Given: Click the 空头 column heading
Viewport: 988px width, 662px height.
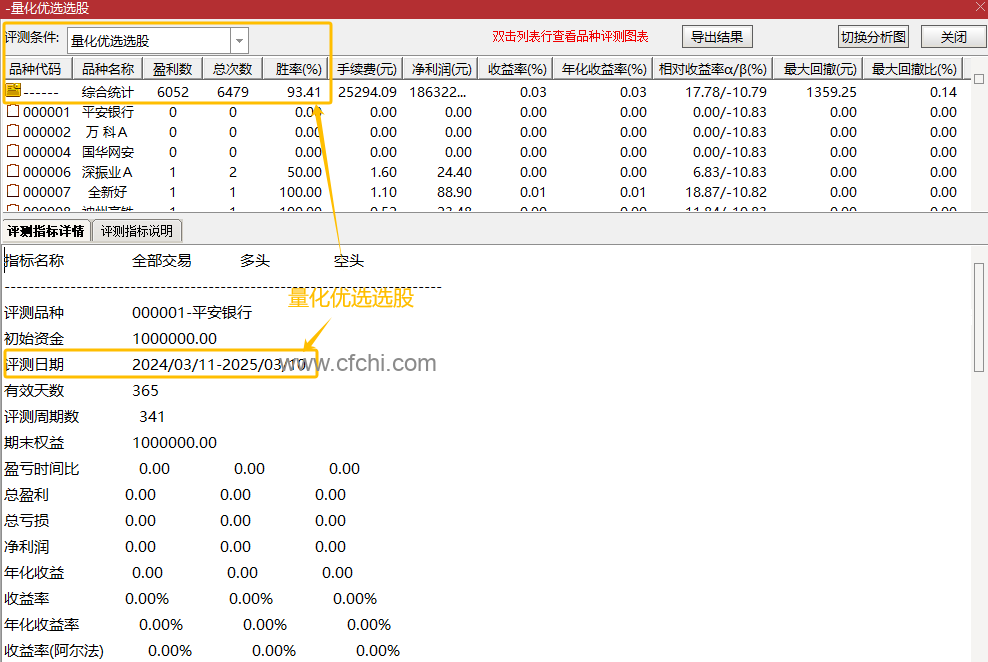Looking at the screenshot, I should tap(349, 261).
